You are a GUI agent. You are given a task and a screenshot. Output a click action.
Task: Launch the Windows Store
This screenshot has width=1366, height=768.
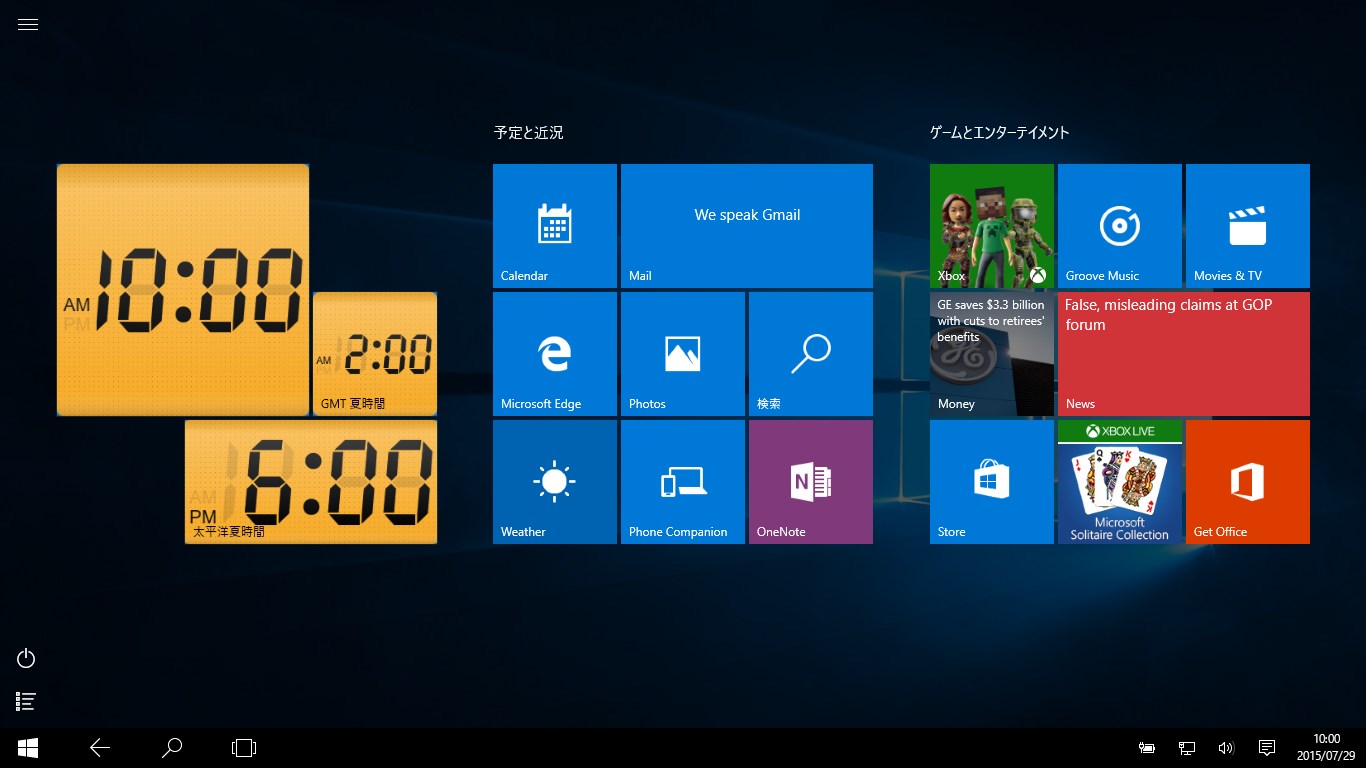click(991, 481)
